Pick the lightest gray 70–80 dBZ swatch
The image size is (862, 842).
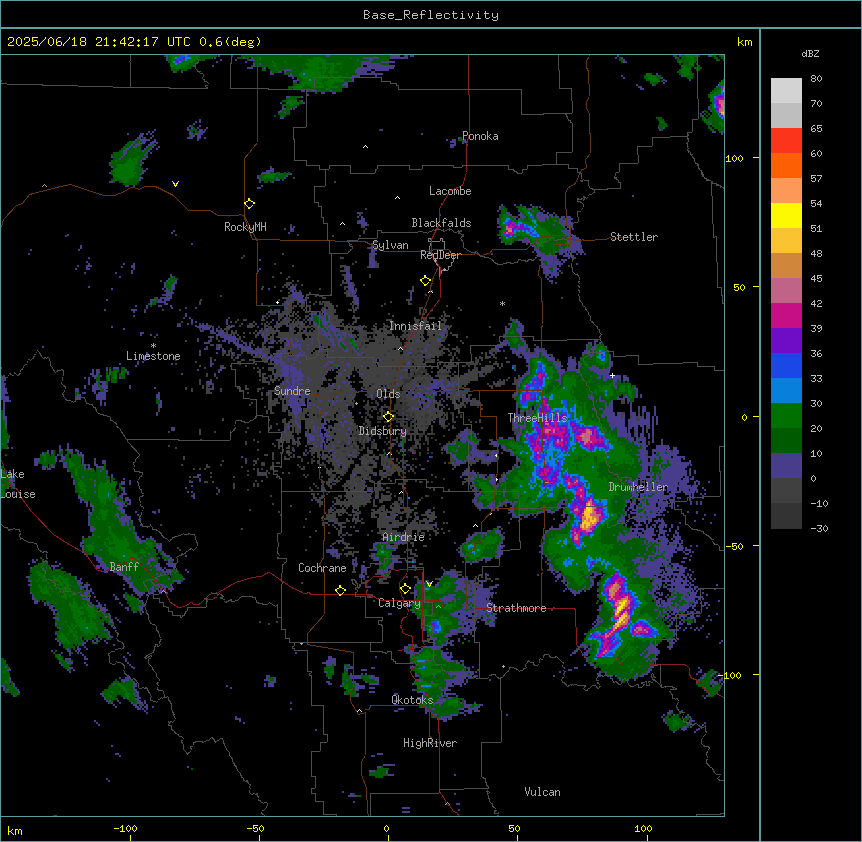click(786, 91)
